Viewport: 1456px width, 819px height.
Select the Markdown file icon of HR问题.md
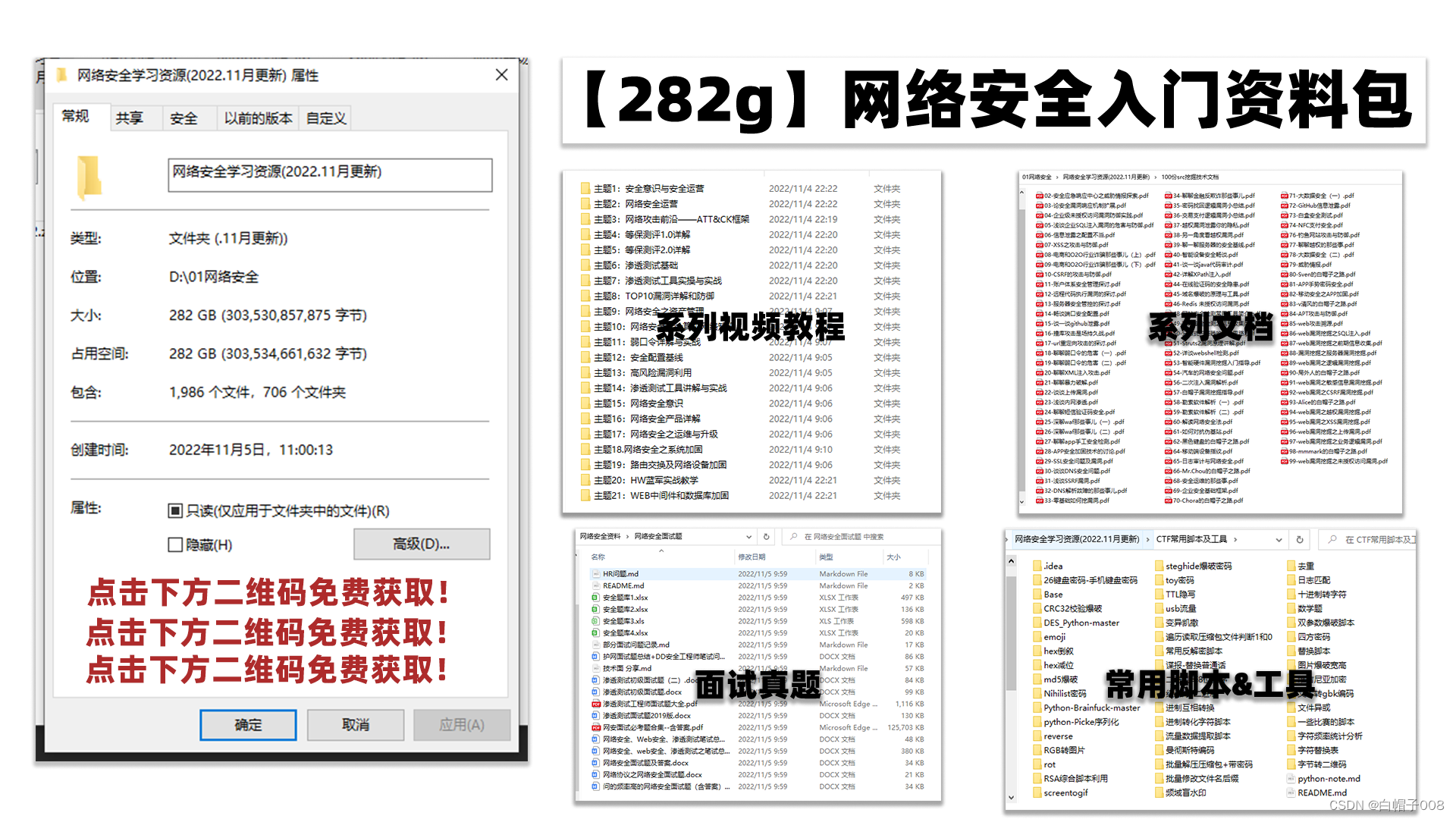tap(595, 574)
